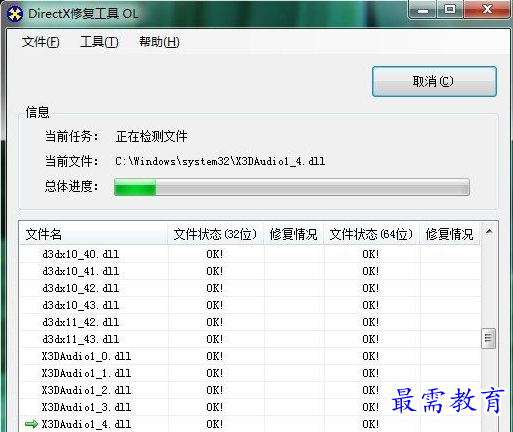Screen dimensions: 513x432
Task: Maximize the DirectX repair tool window
Action: 450,10
